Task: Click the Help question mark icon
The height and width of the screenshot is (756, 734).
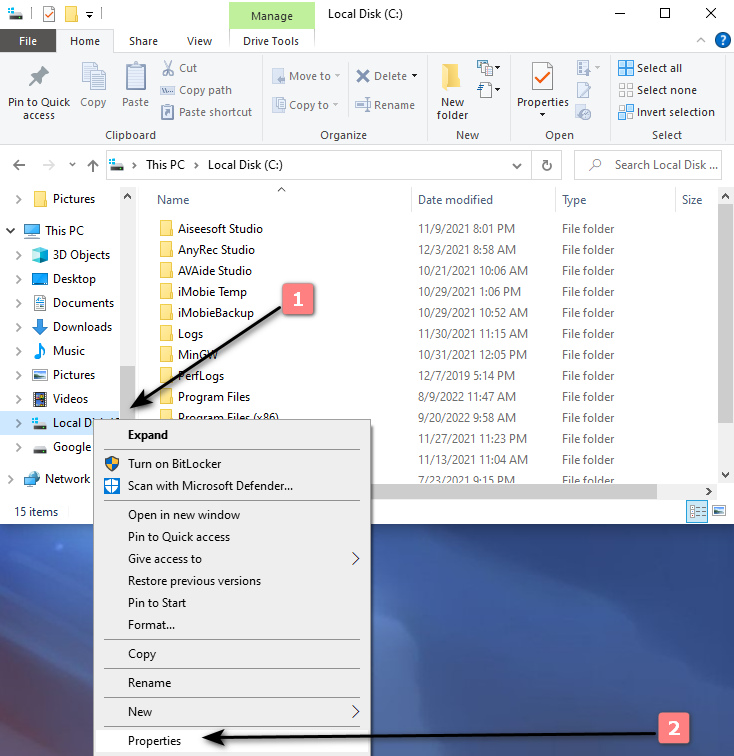Action: pos(722,41)
